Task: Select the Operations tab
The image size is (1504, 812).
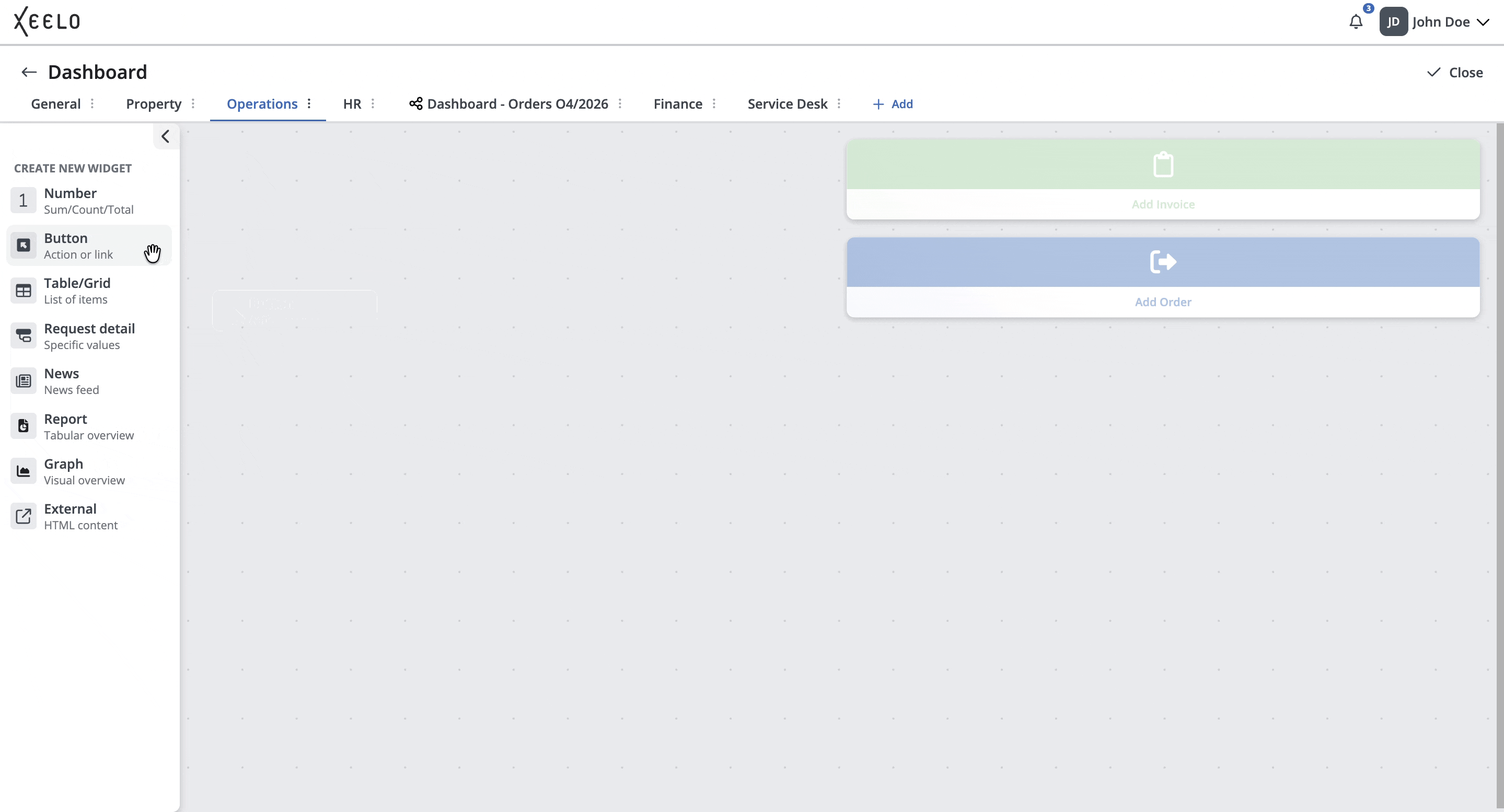Action: coord(262,104)
